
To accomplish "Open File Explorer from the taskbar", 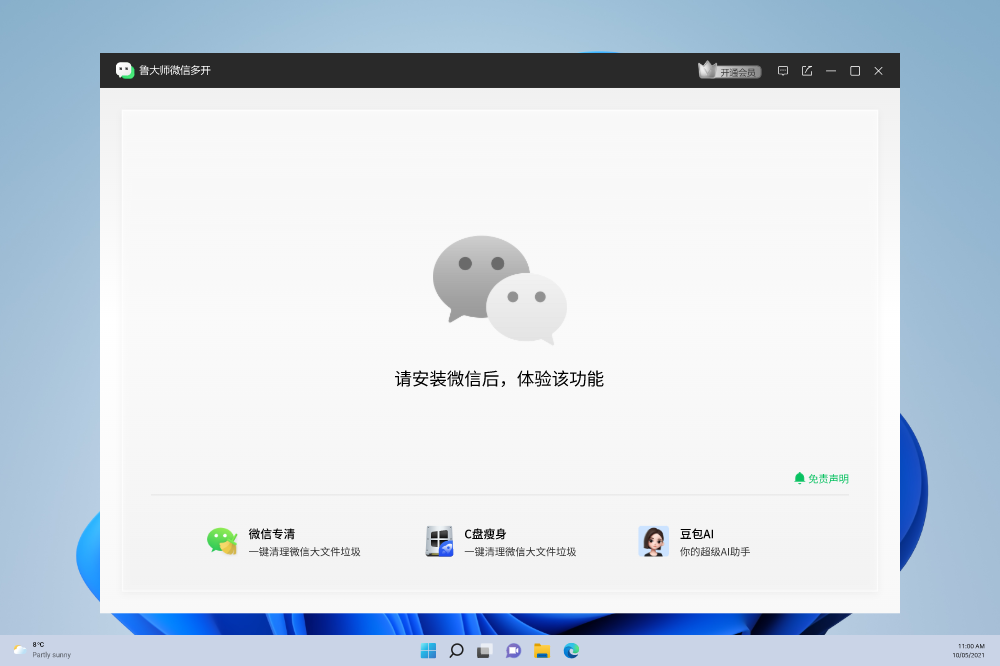I will click(541, 650).
